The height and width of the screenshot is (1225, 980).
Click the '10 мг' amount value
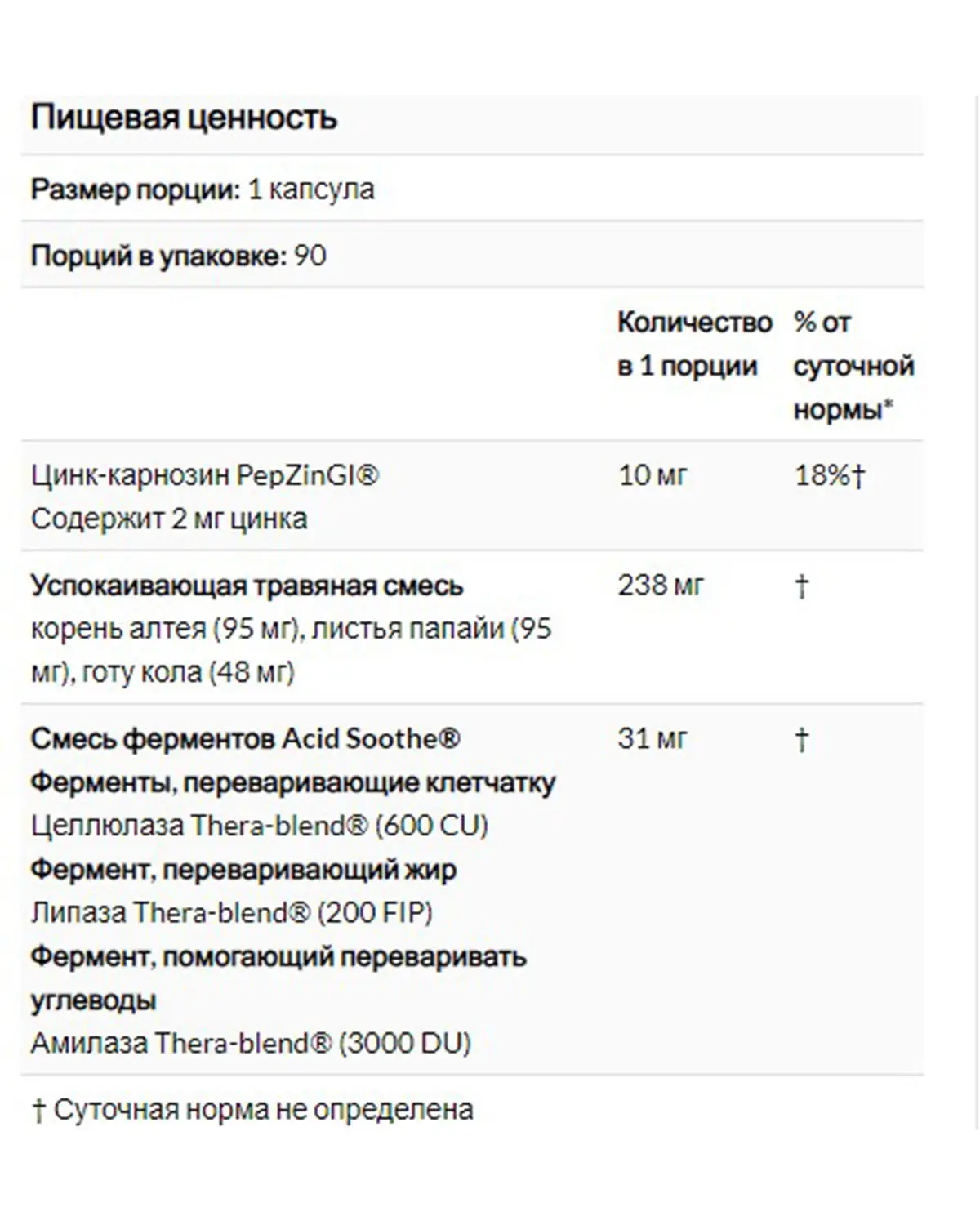(x=653, y=474)
